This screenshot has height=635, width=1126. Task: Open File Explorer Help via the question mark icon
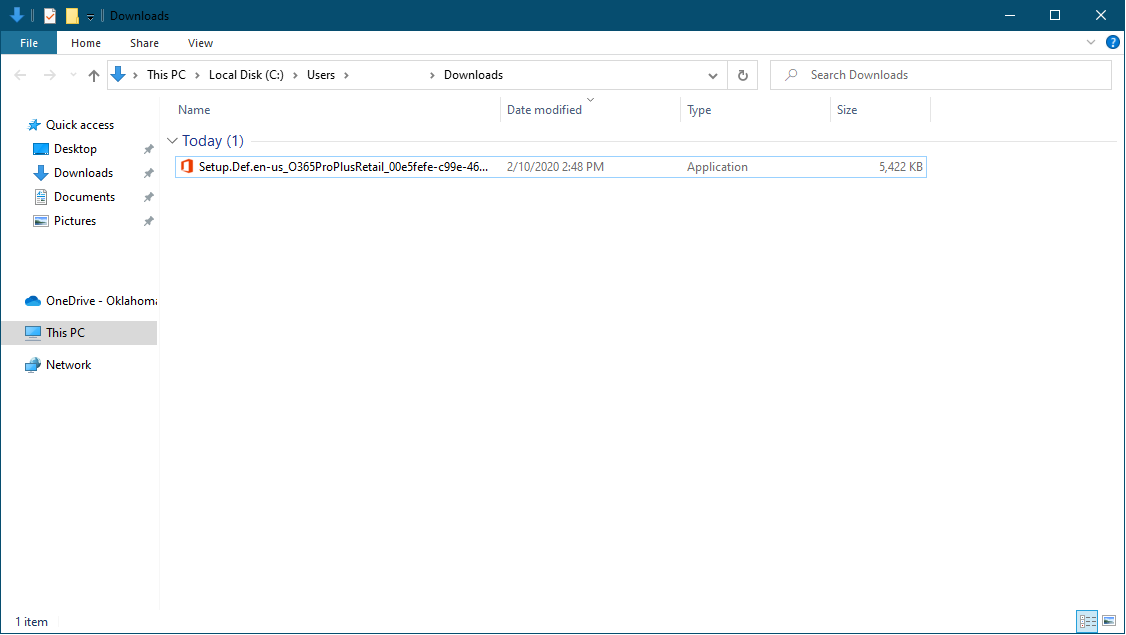click(x=1113, y=42)
